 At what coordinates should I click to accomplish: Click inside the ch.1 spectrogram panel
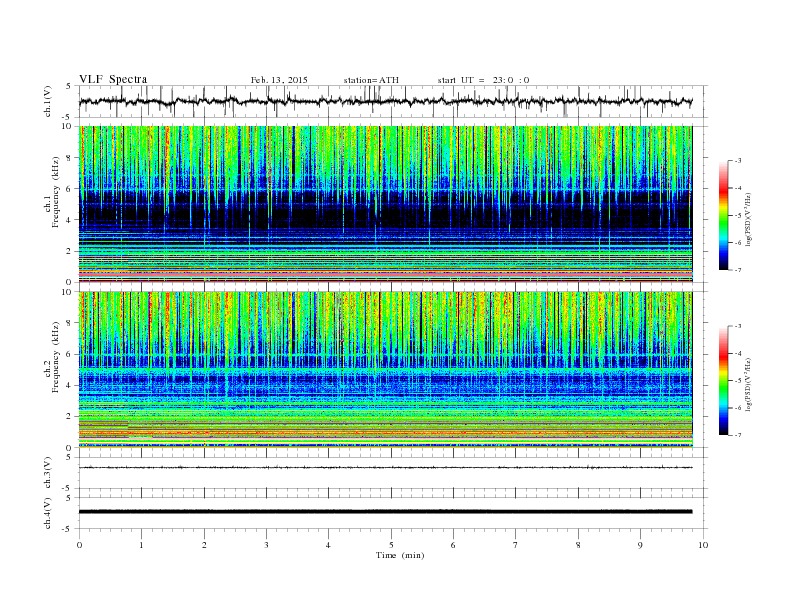pos(385,204)
